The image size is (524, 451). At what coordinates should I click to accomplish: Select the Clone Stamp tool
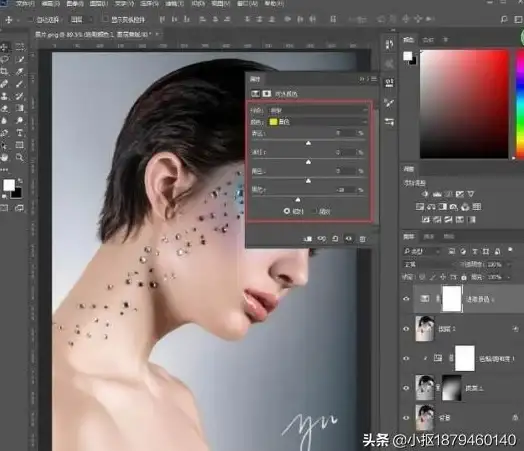click(x=5, y=97)
